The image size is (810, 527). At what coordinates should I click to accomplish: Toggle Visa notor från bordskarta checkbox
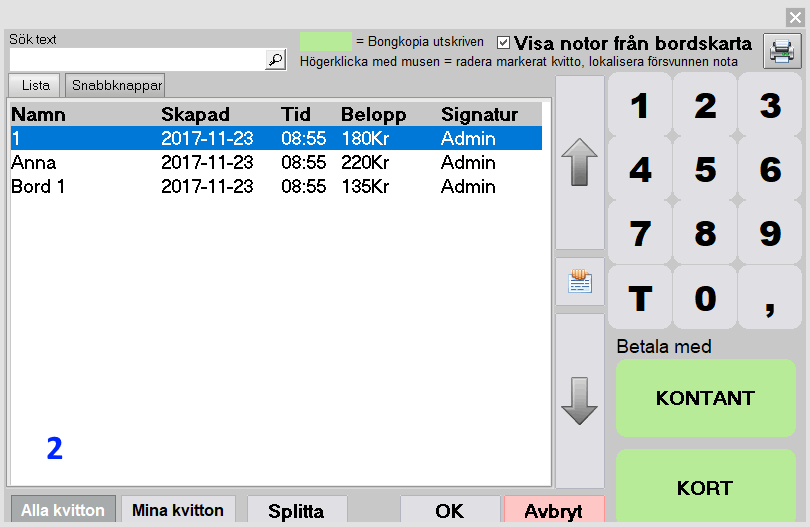click(504, 43)
